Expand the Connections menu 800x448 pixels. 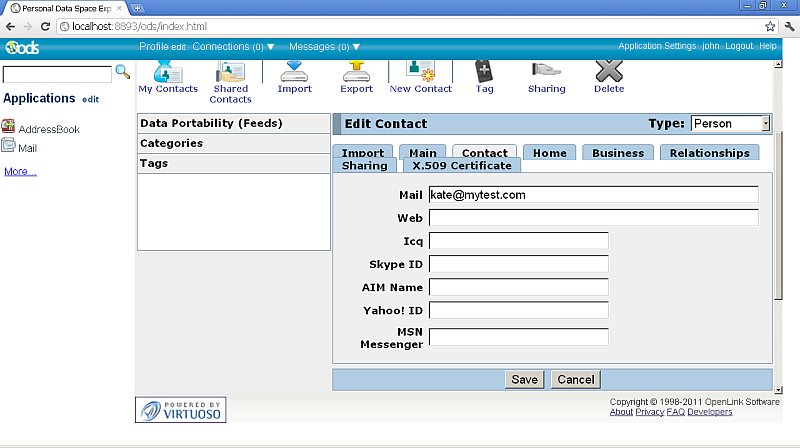(233, 47)
